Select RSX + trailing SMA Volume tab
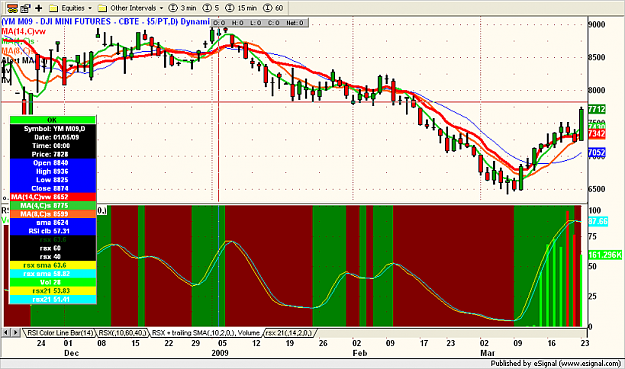 206,333
